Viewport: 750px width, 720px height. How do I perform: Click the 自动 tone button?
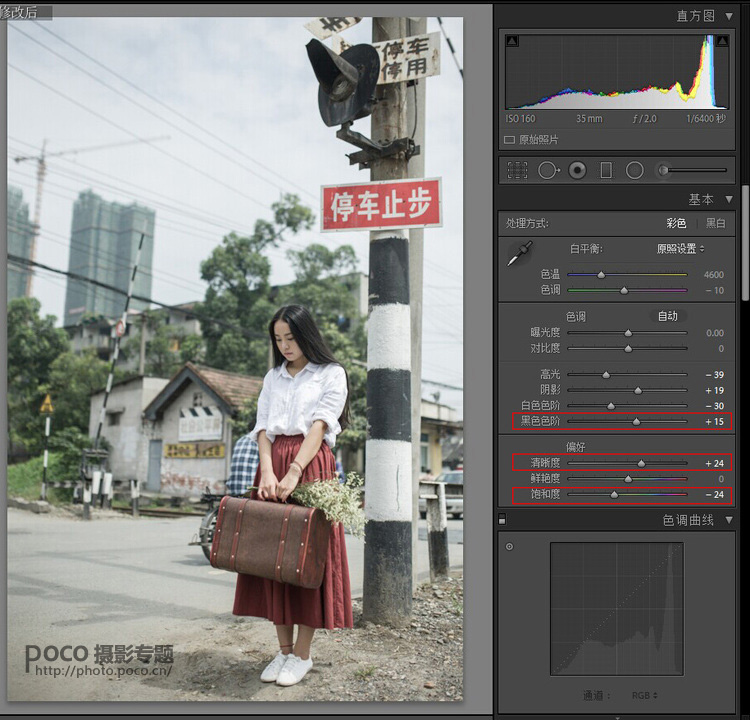tap(668, 316)
